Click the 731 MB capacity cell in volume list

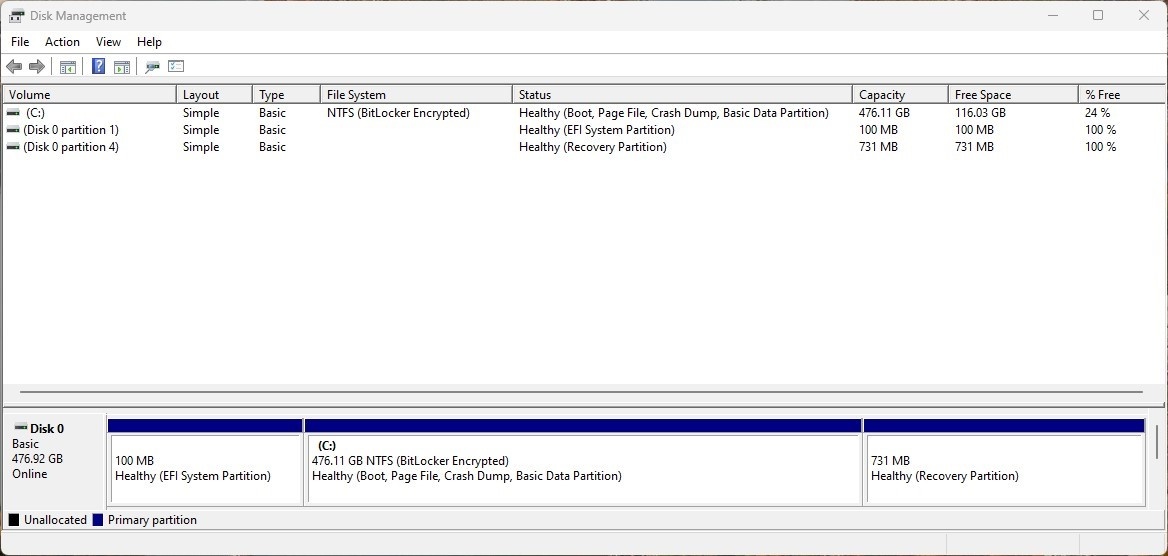pos(878,147)
